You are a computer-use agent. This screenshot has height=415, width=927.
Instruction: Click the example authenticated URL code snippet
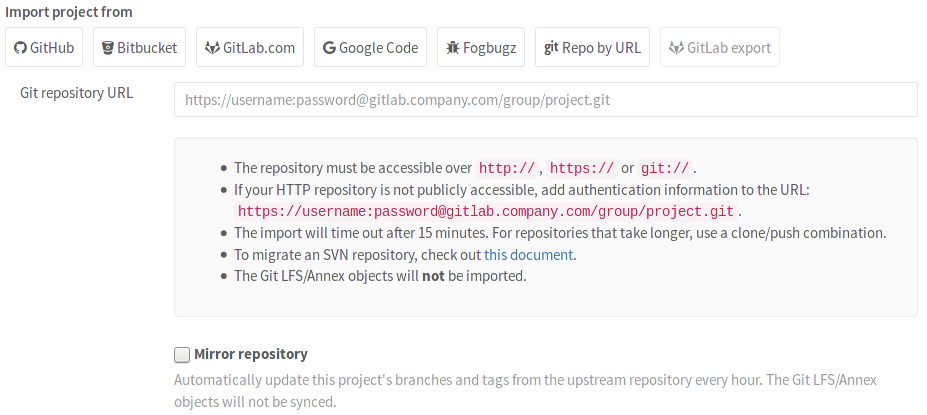[x=487, y=212]
